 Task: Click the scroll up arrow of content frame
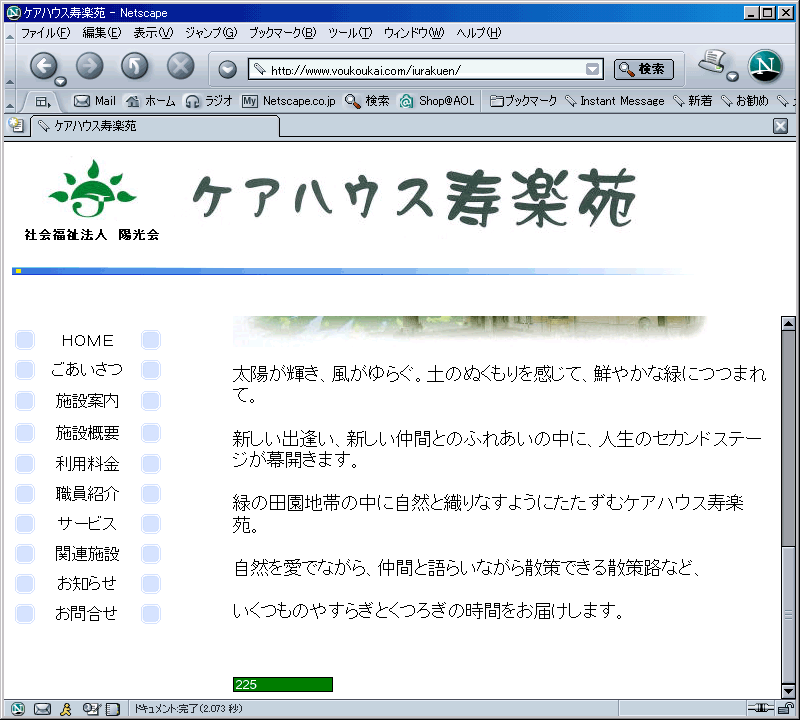coord(788,323)
